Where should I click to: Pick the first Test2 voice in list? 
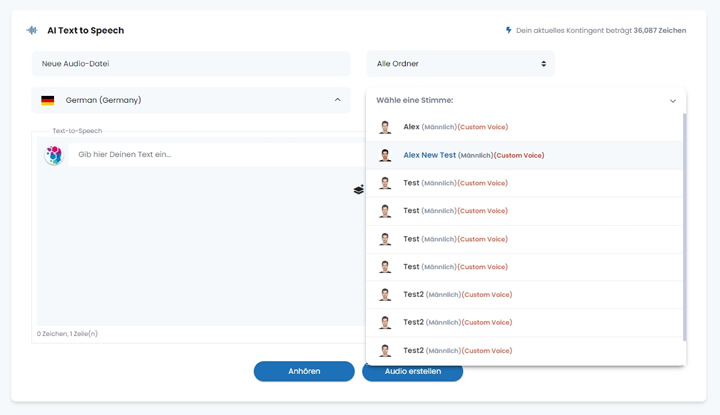pyautogui.click(x=457, y=295)
